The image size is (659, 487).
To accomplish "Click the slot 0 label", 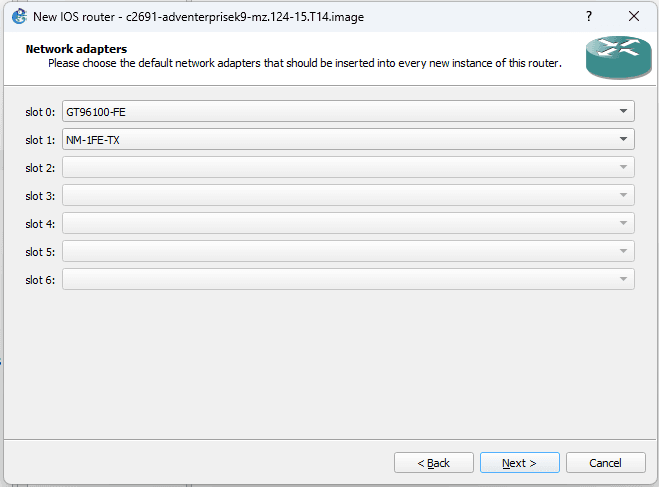I will tap(40, 112).
